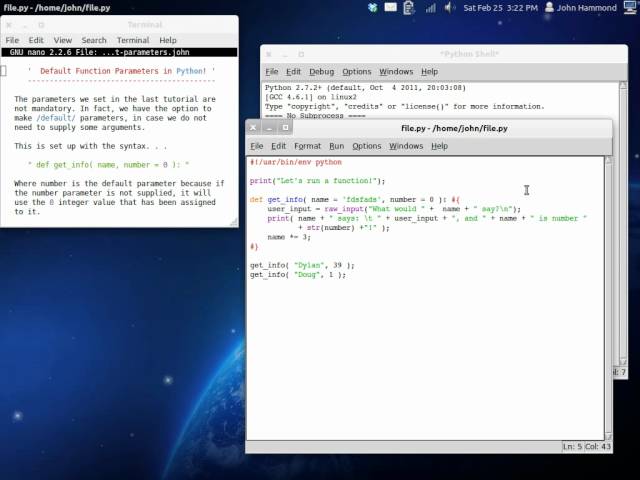The height and width of the screenshot is (480, 640).
Task: Click the print("Let's run a function!") line
Action: click(317, 181)
